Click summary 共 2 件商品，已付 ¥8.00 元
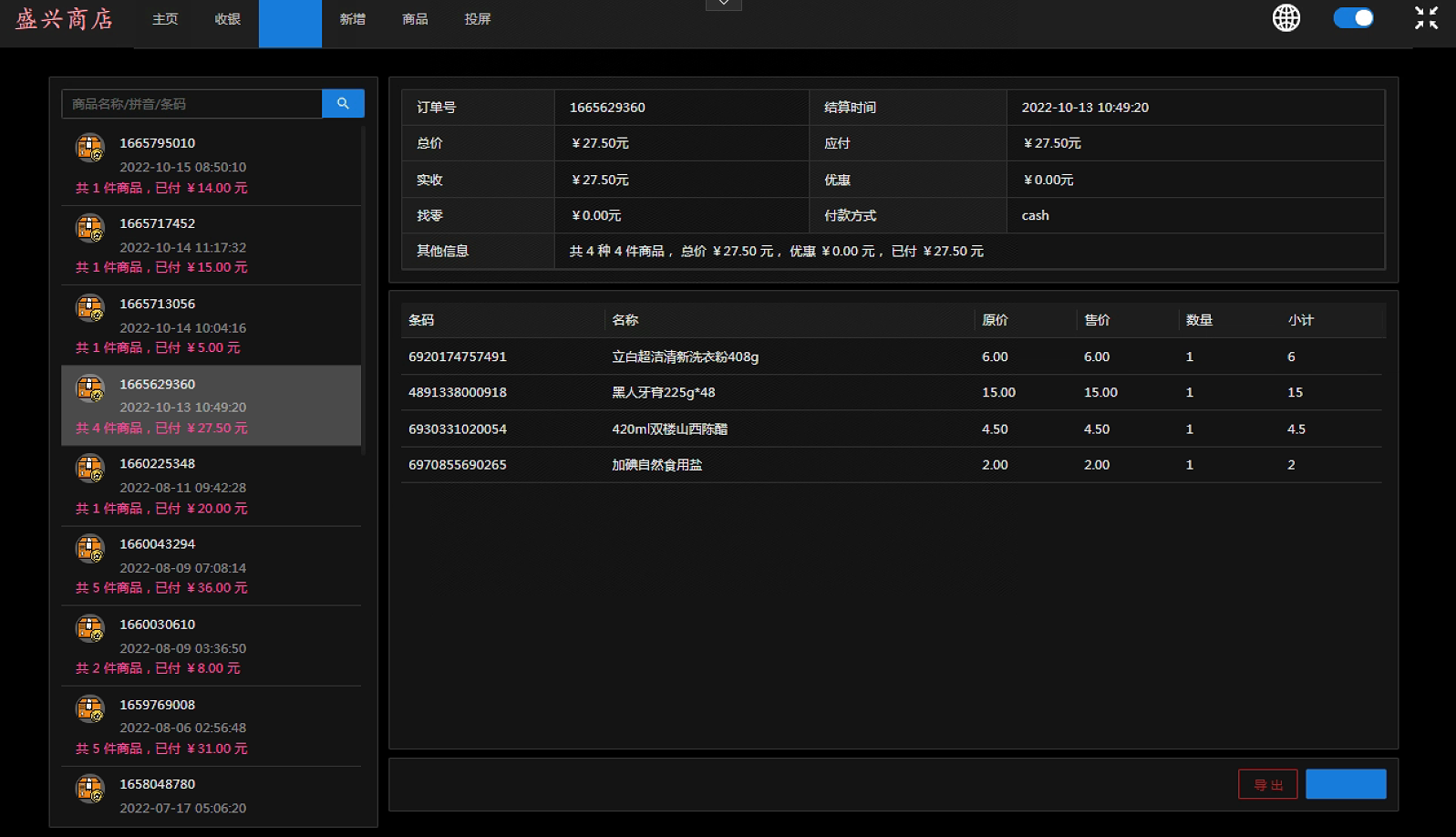Screen dimensions: 1456x837 tap(158, 668)
